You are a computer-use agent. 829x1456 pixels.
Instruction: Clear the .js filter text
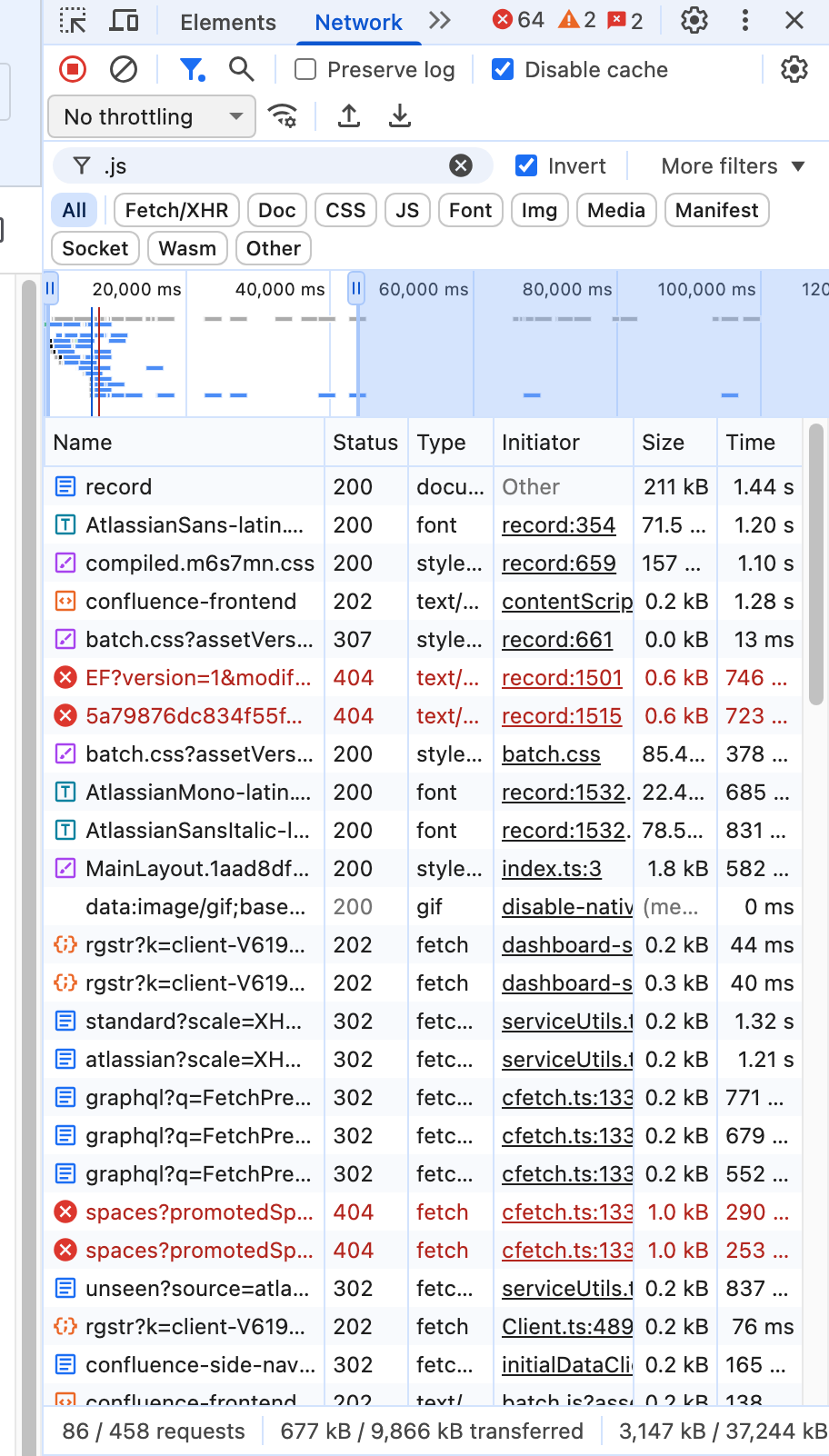pyautogui.click(x=461, y=165)
